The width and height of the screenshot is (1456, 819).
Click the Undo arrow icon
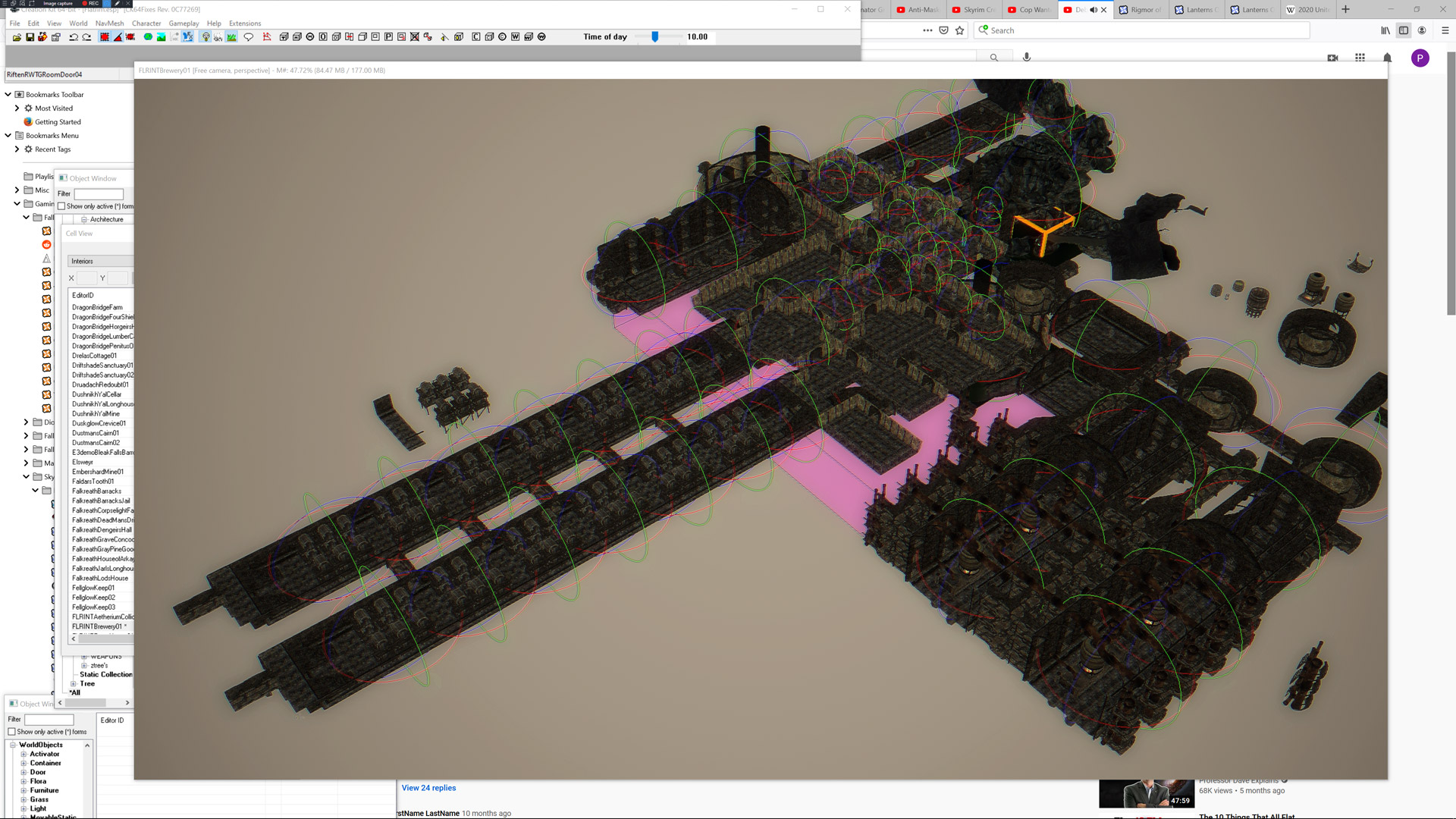click(x=74, y=37)
